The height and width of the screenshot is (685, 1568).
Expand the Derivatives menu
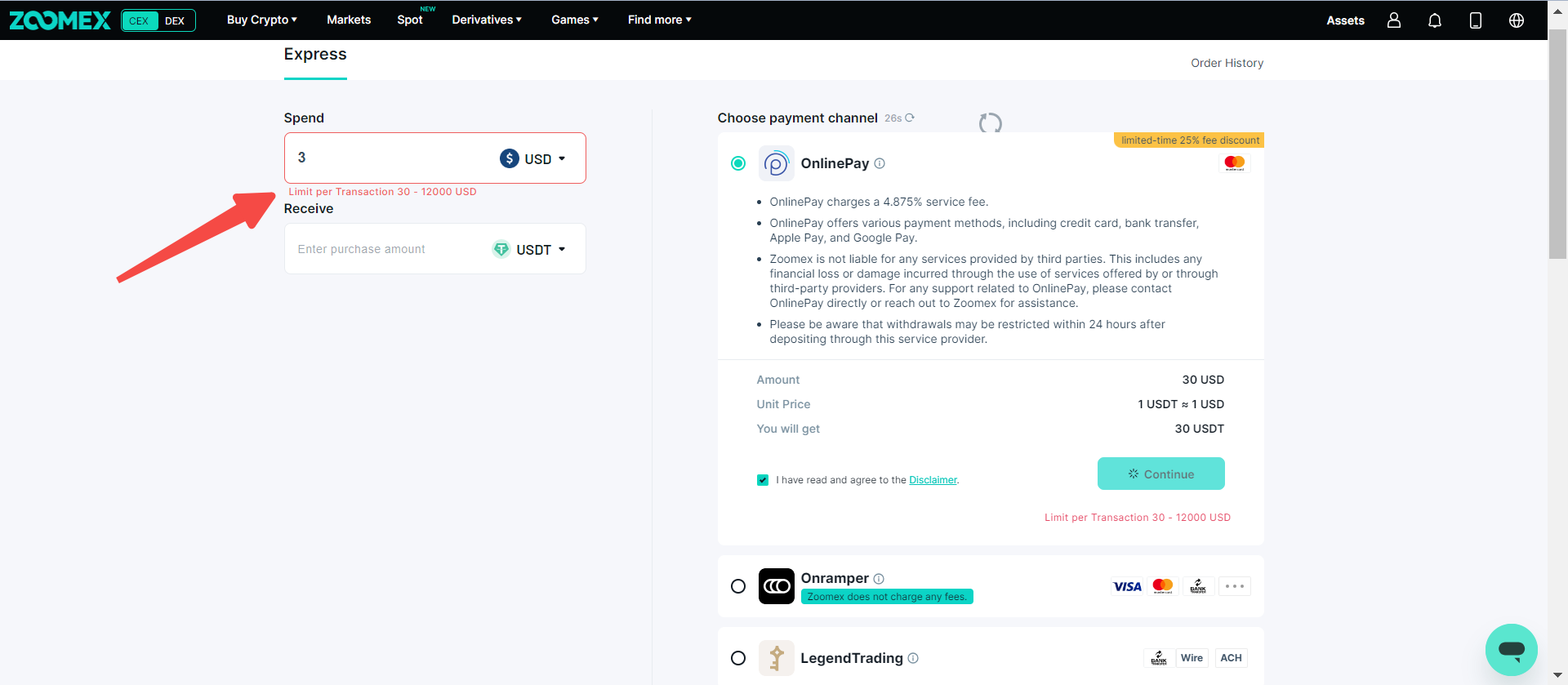(x=487, y=20)
